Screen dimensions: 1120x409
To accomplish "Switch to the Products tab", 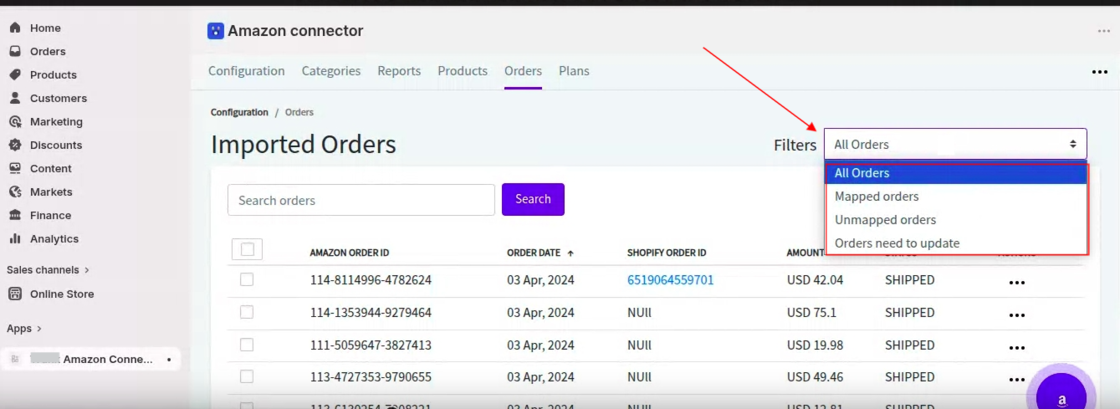I will click(462, 71).
